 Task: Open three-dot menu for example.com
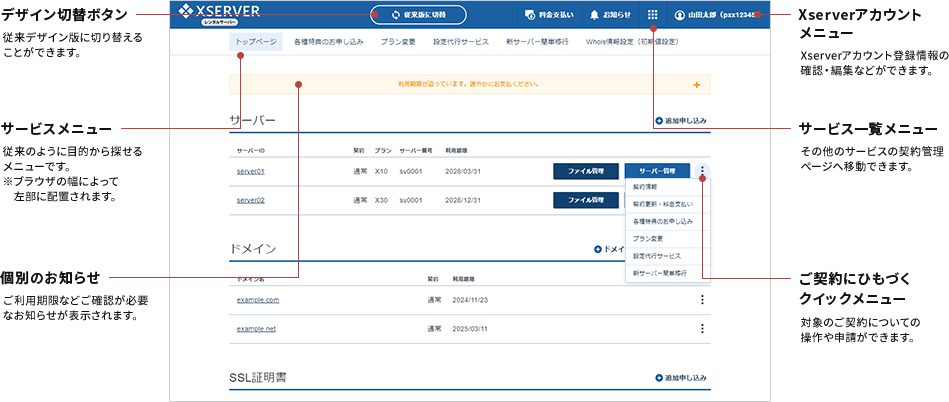click(702, 300)
